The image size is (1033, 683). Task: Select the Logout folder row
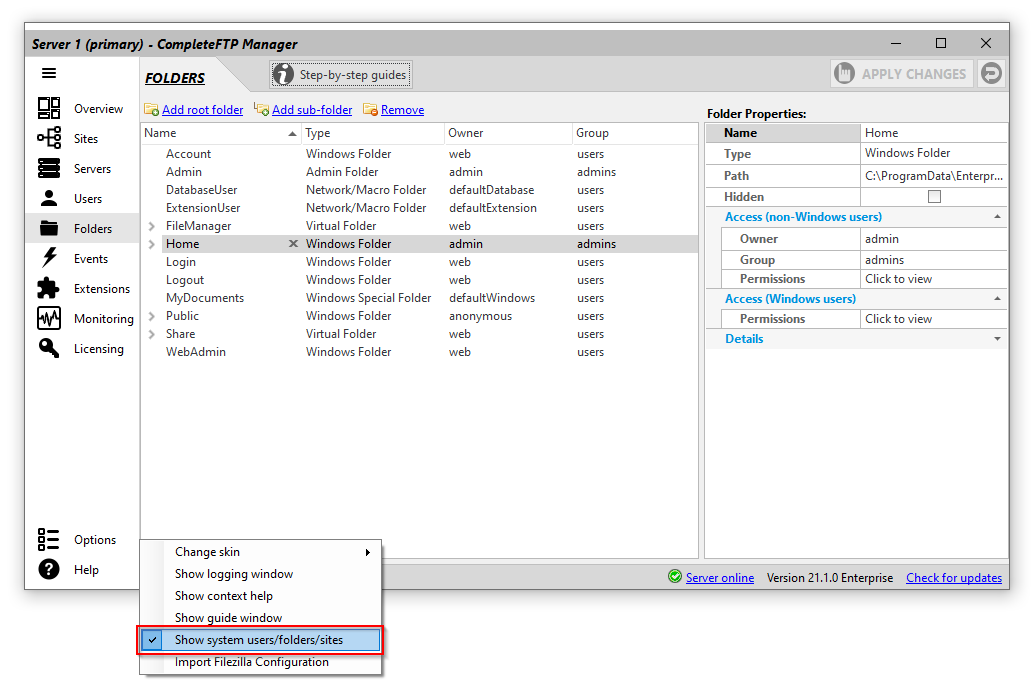point(420,280)
